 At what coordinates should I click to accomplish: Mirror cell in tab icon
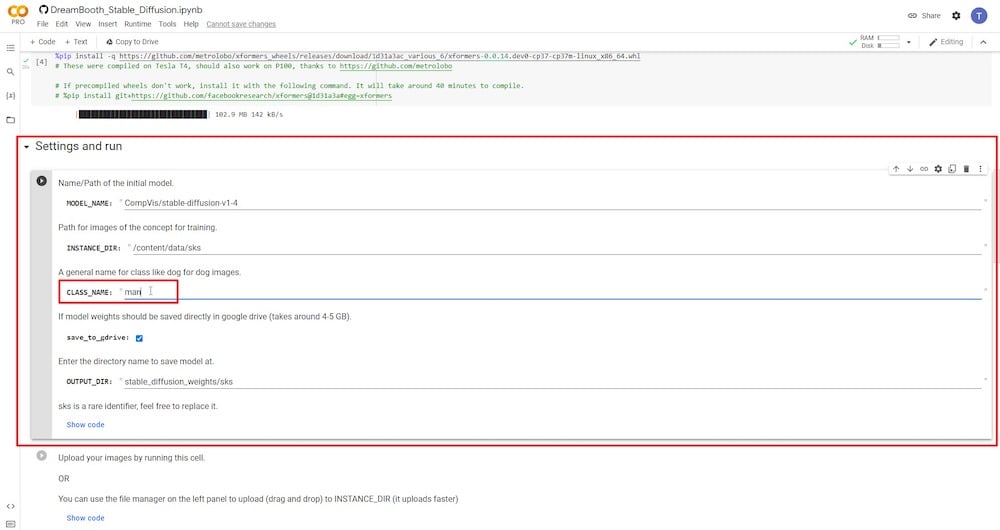pyautogui.click(x=952, y=169)
